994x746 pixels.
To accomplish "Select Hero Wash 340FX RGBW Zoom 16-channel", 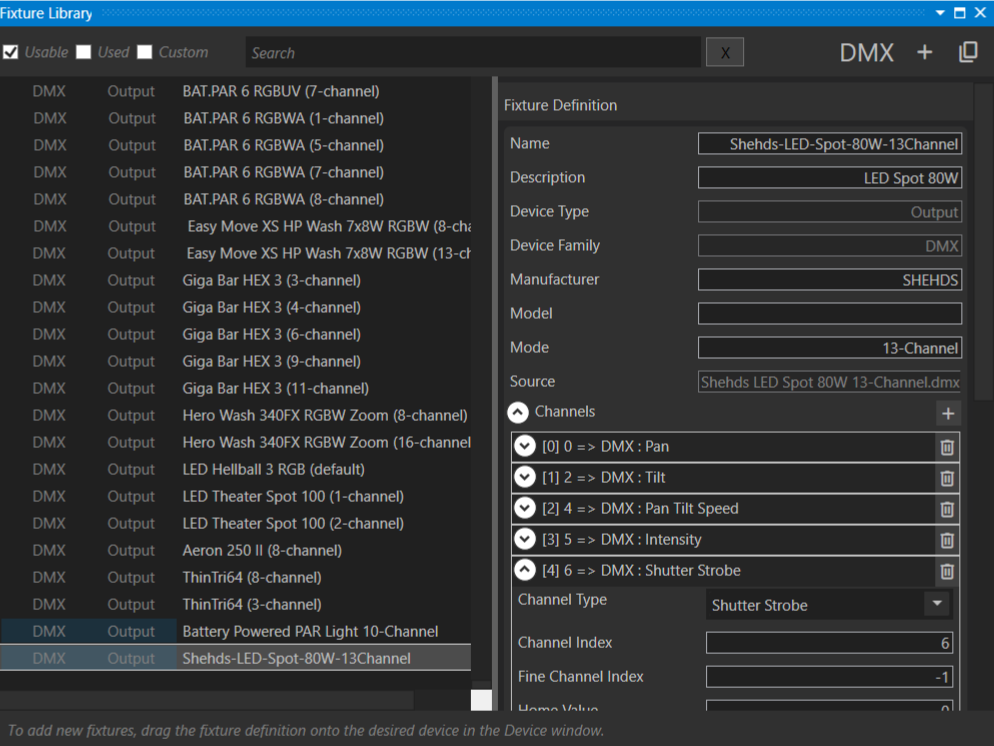I will (x=235, y=442).
